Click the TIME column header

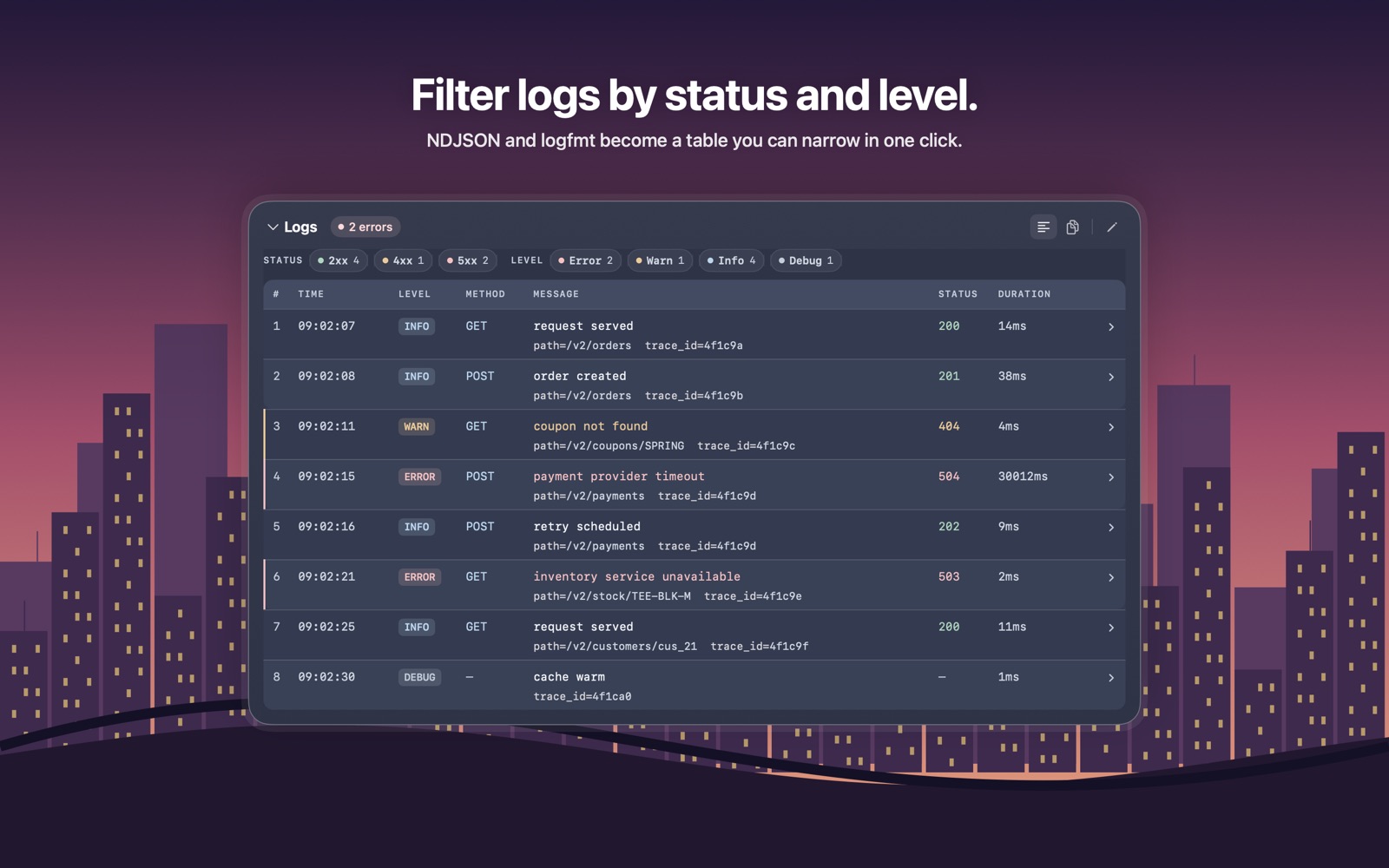[311, 294]
